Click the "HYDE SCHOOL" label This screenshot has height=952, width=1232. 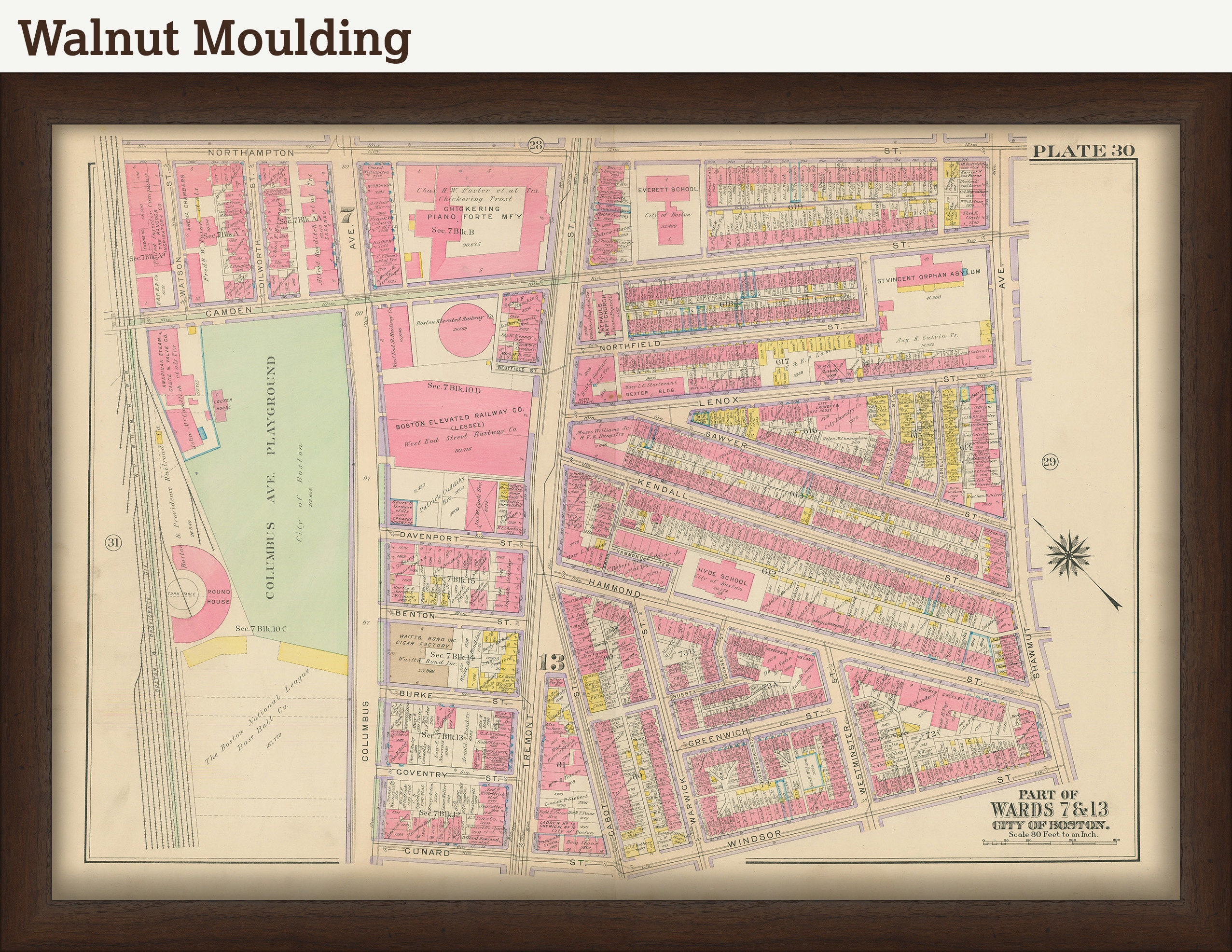pyautogui.click(x=724, y=577)
